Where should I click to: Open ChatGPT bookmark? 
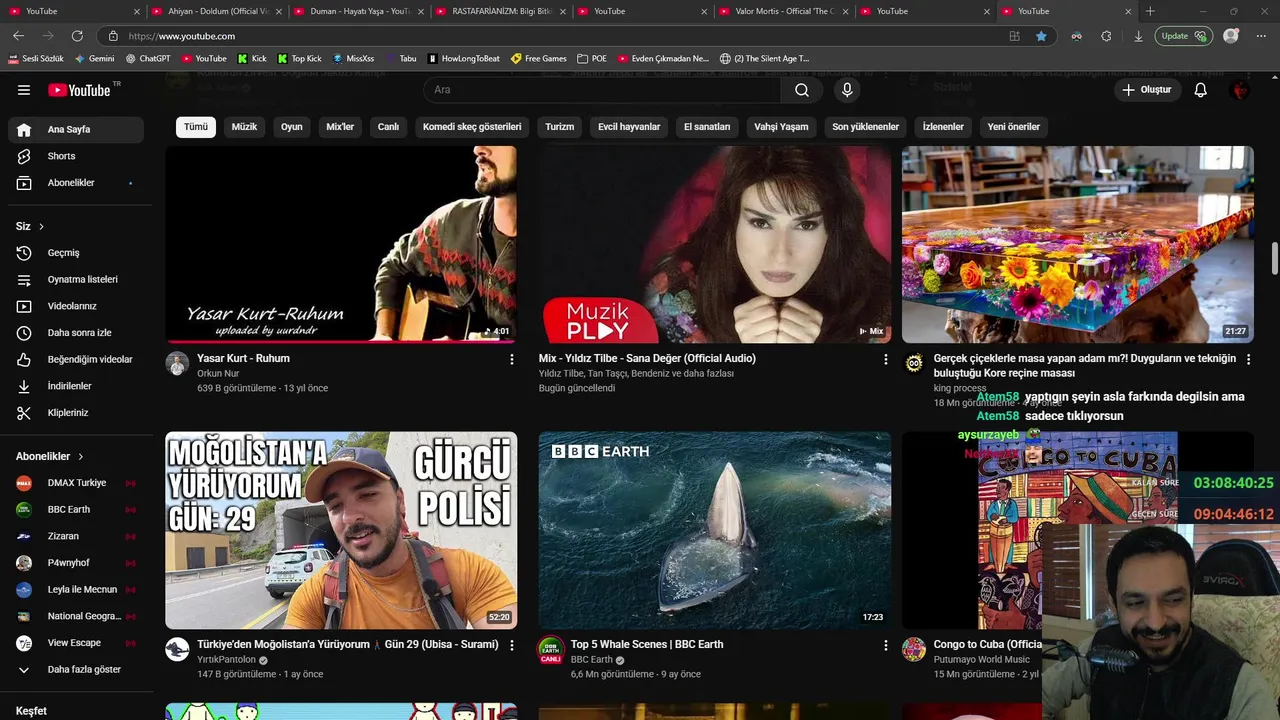tap(147, 59)
